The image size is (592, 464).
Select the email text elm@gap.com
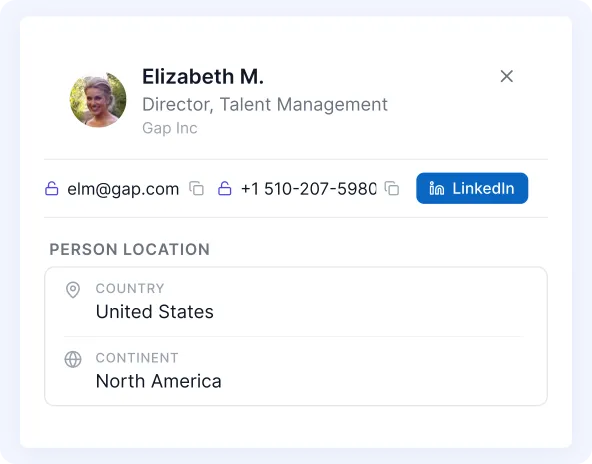123,189
